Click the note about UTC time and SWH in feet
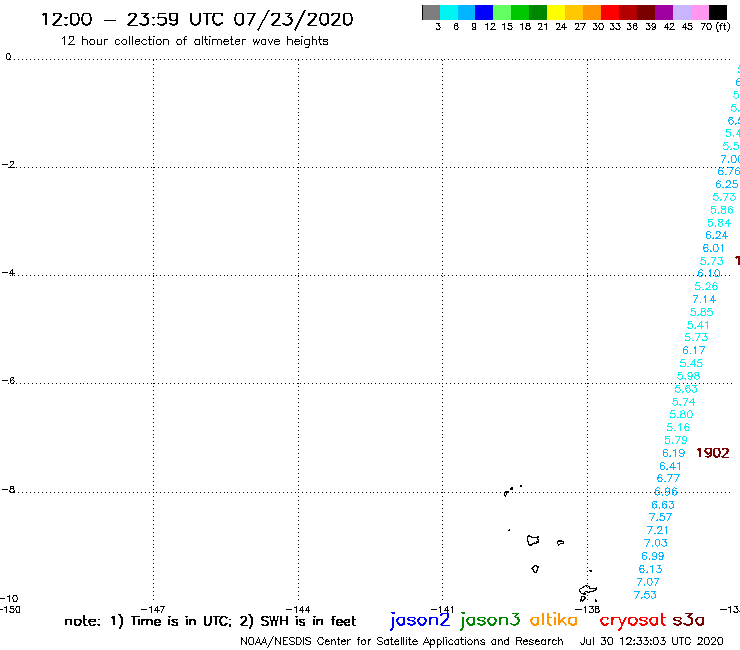This screenshot has width=740, height=650. (210, 621)
